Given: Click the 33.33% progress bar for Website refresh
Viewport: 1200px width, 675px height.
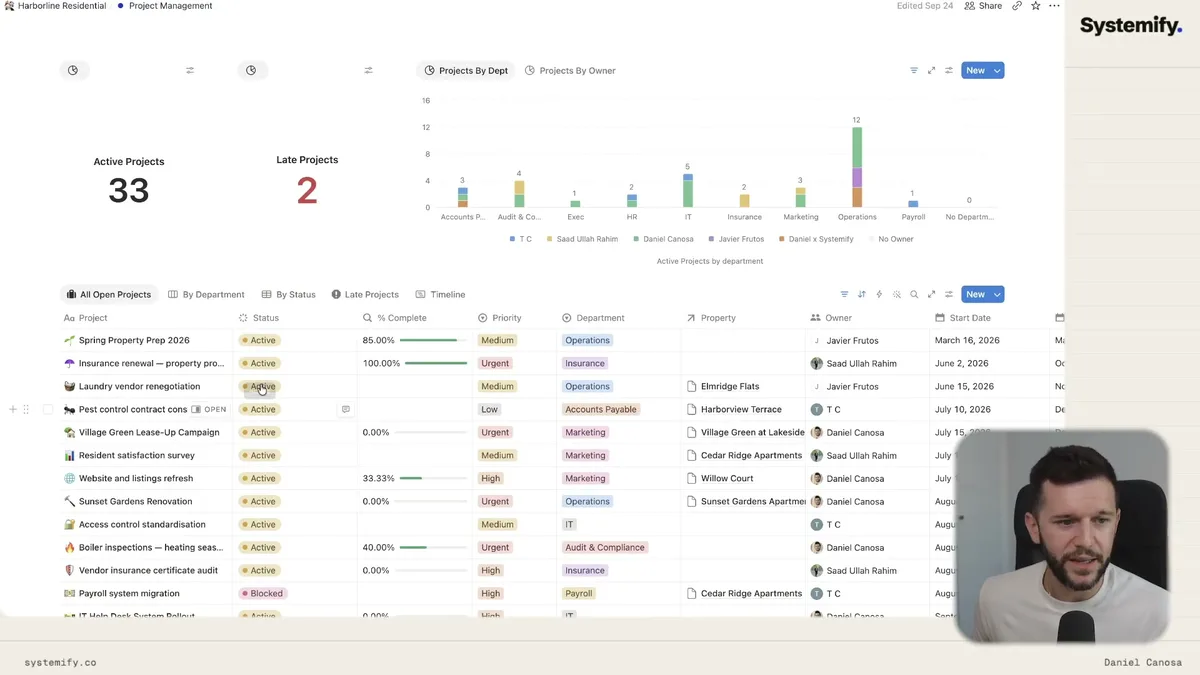Looking at the screenshot, I should pyautogui.click(x=433, y=478).
